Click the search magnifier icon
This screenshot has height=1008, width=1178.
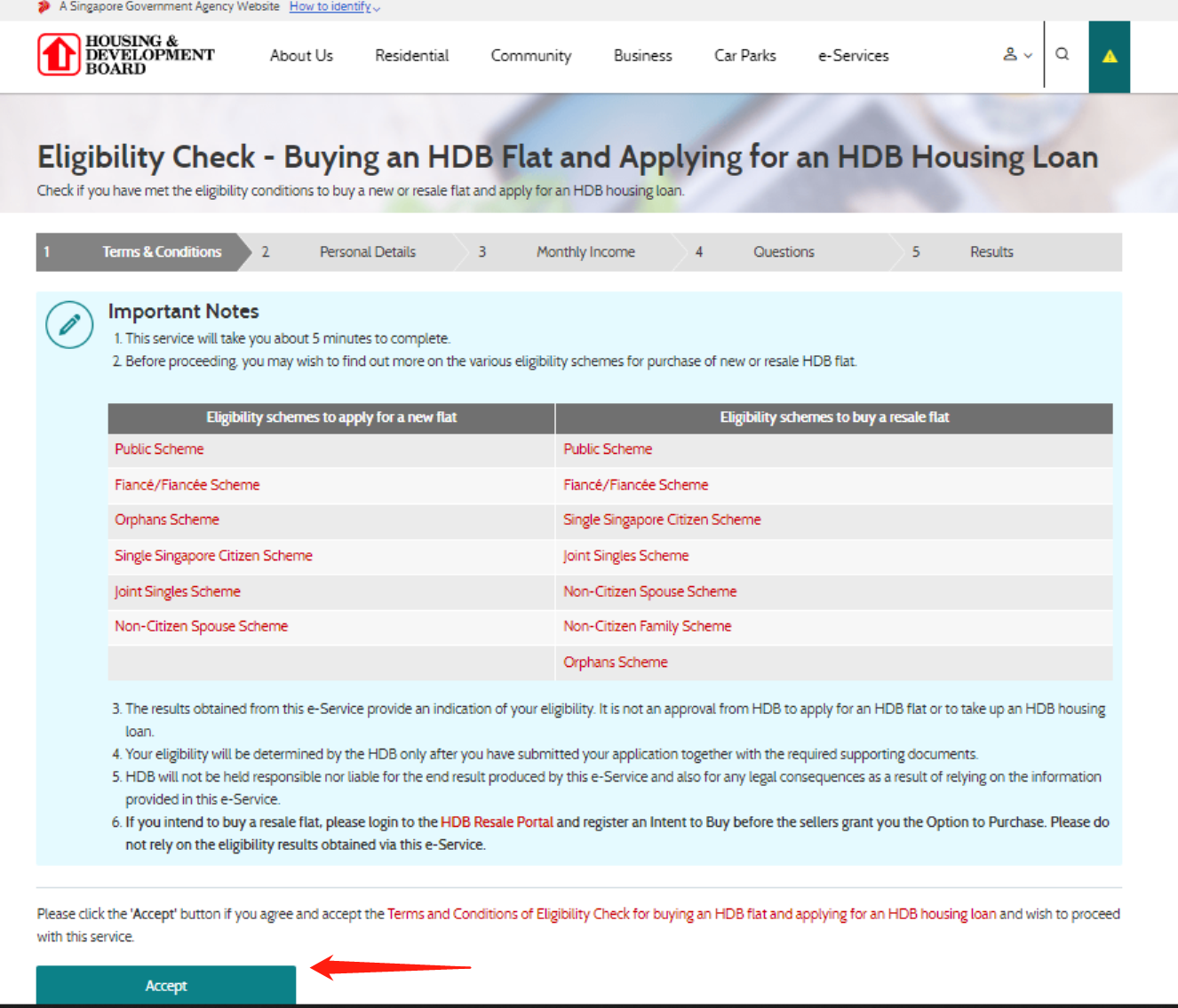[x=1062, y=54]
